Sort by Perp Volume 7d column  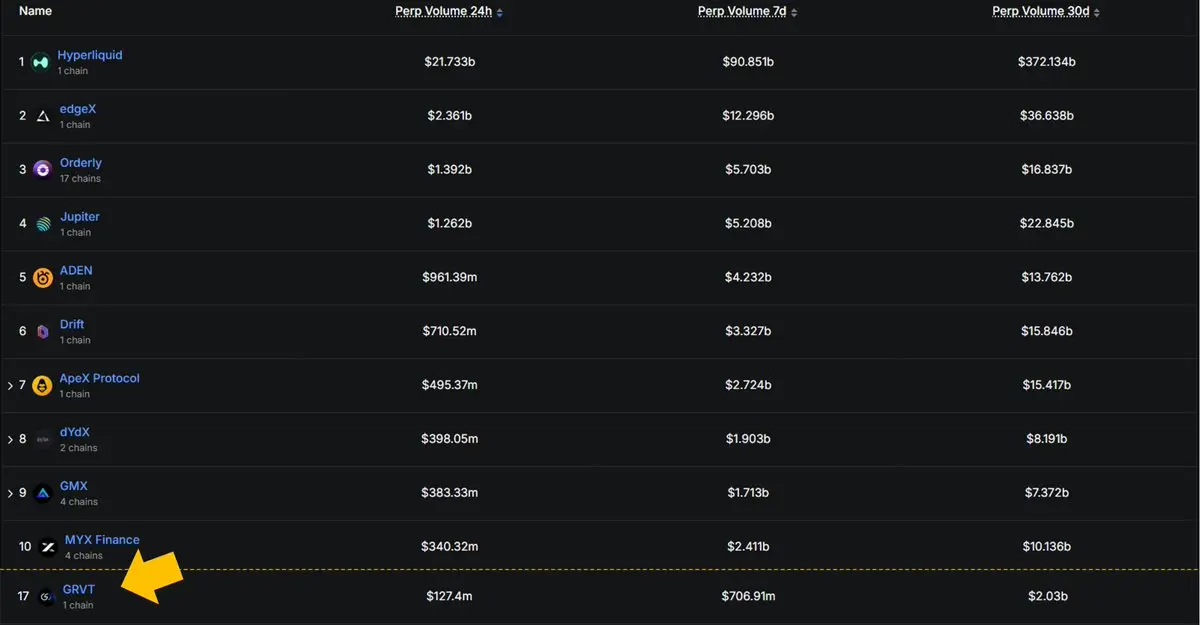[747, 12]
